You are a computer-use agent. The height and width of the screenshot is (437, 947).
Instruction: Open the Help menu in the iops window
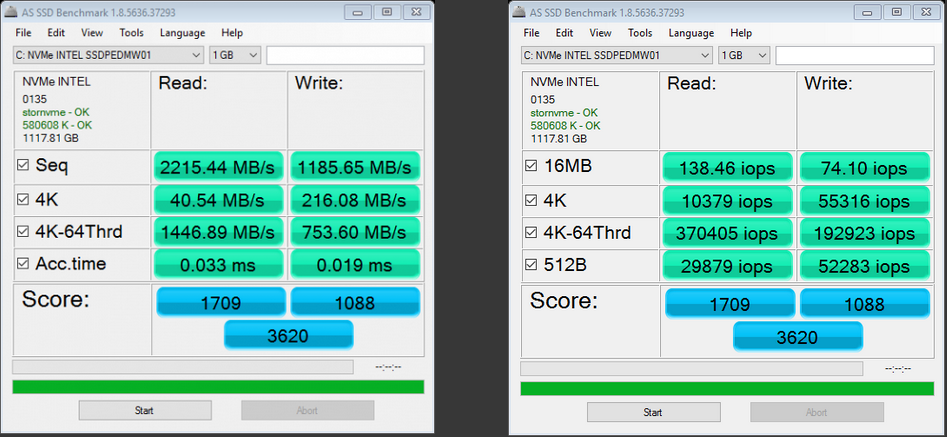[x=740, y=33]
